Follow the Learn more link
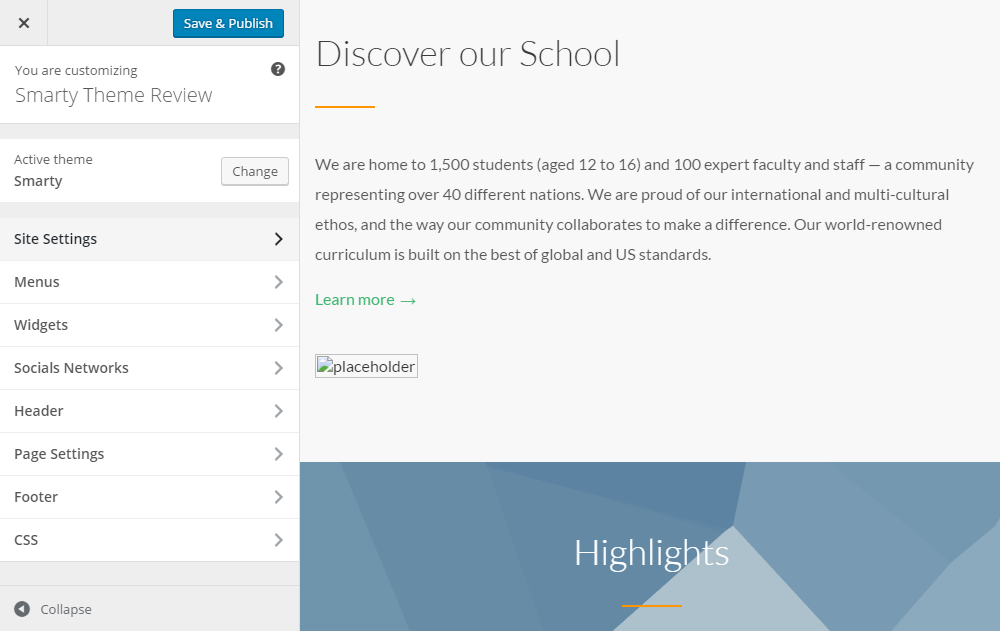This screenshot has width=1000, height=631. pos(365,300)
